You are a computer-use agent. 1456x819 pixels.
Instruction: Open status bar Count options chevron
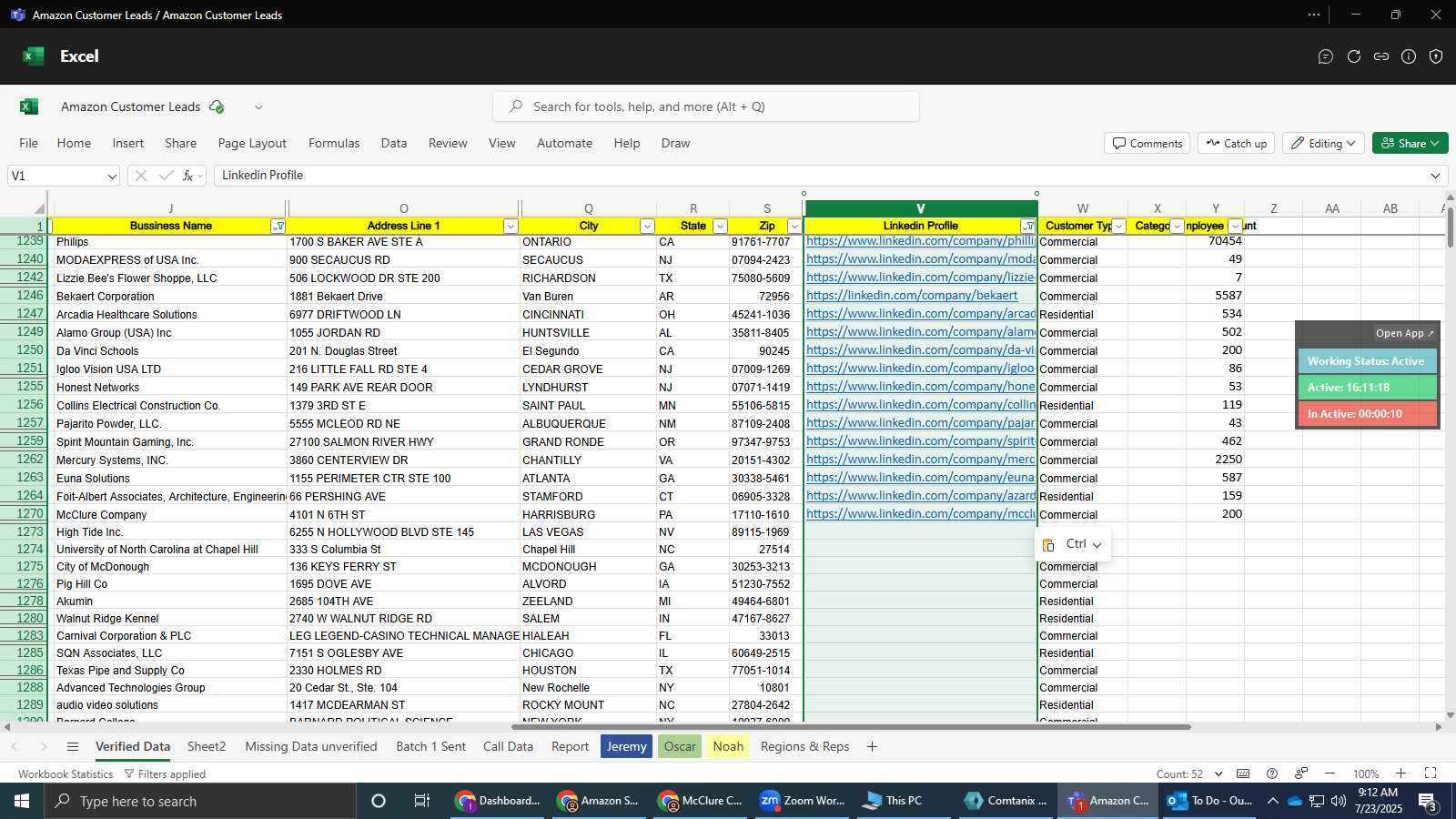click(x=1218, y=773)
